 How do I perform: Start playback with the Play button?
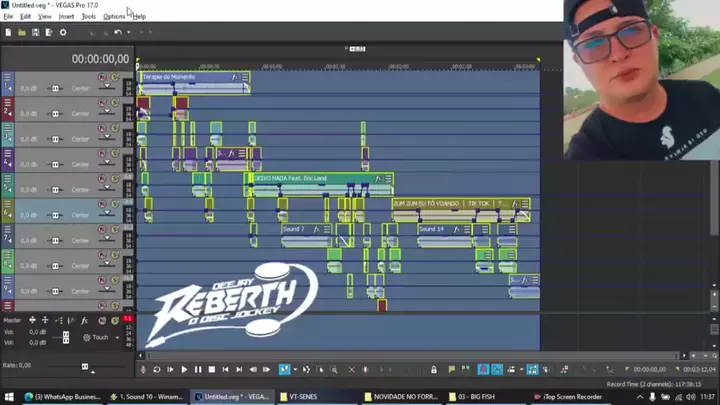(x=184, y=369)
